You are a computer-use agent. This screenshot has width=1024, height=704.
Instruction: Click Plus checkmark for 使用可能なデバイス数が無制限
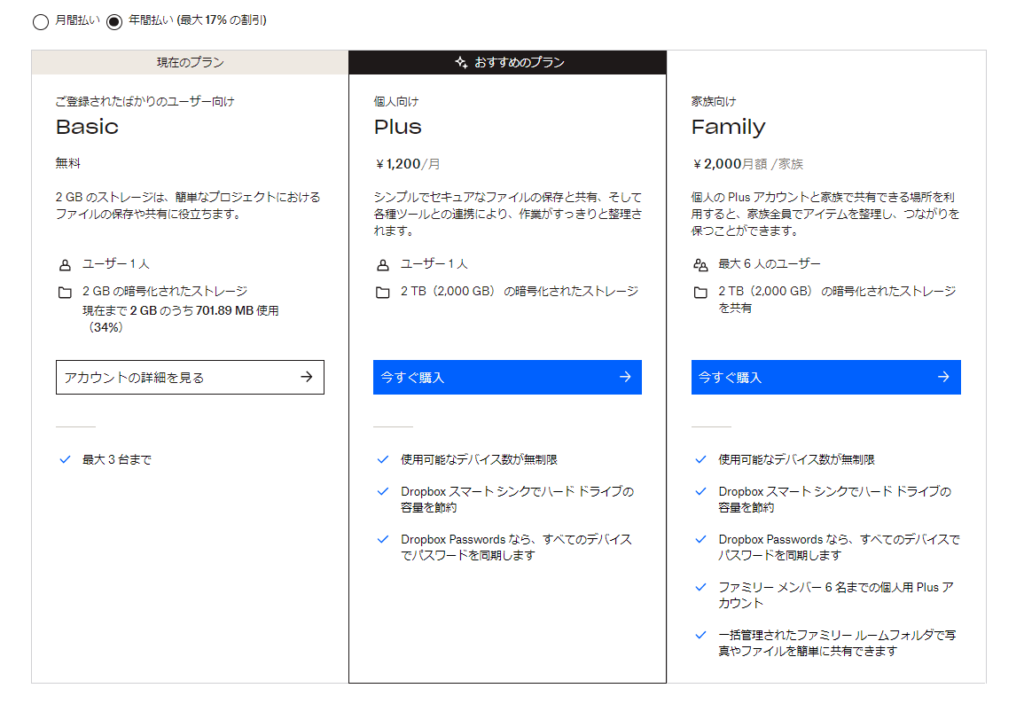pyautogui.click(x=383, y=460)
